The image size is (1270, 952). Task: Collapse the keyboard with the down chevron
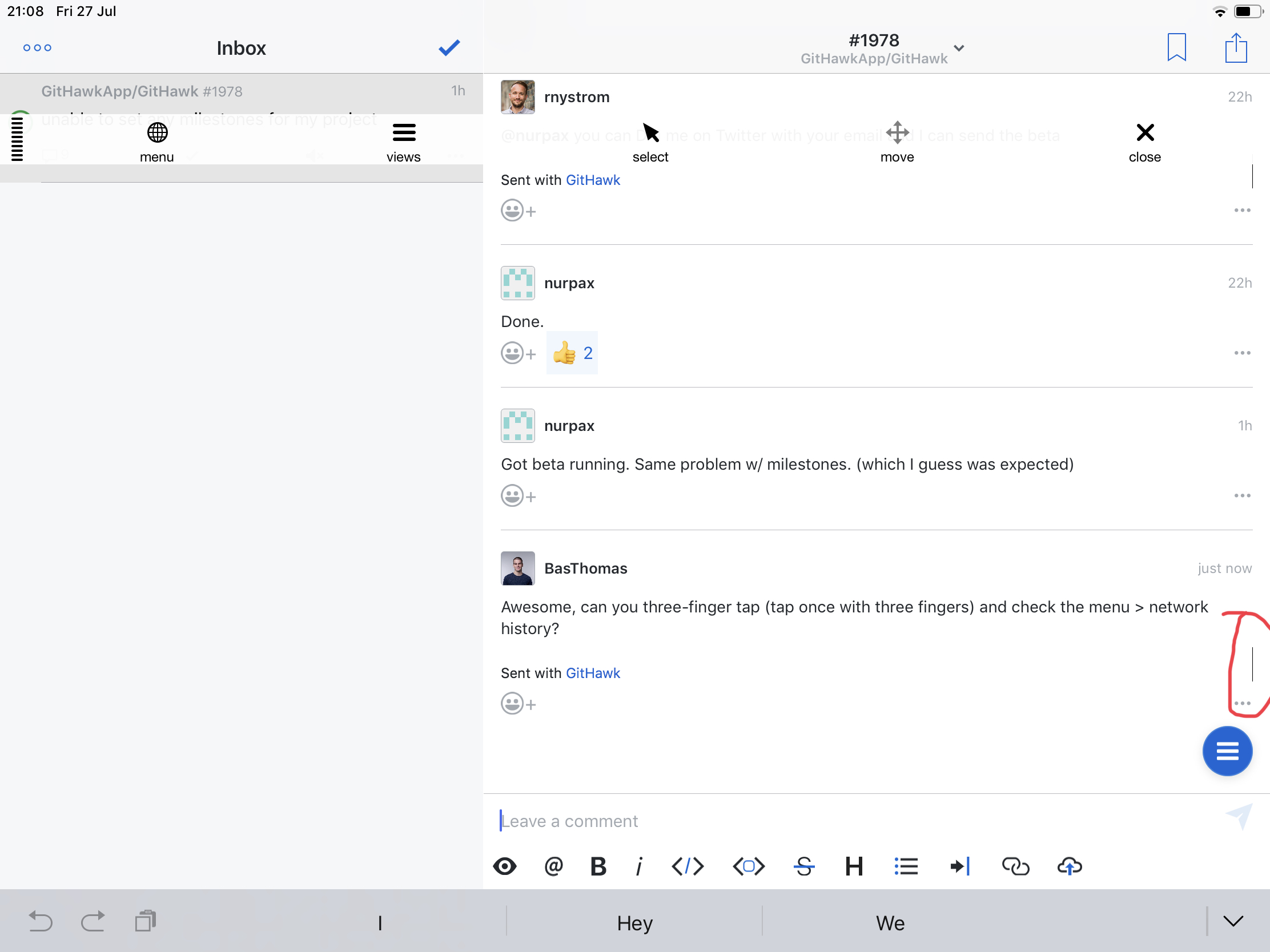pos(1233,922)
